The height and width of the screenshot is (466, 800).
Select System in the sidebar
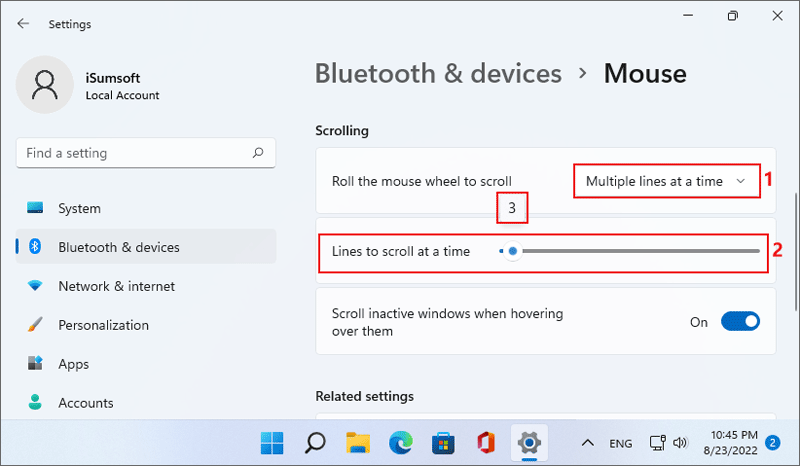pyautogui.click(x=146, y=208)
